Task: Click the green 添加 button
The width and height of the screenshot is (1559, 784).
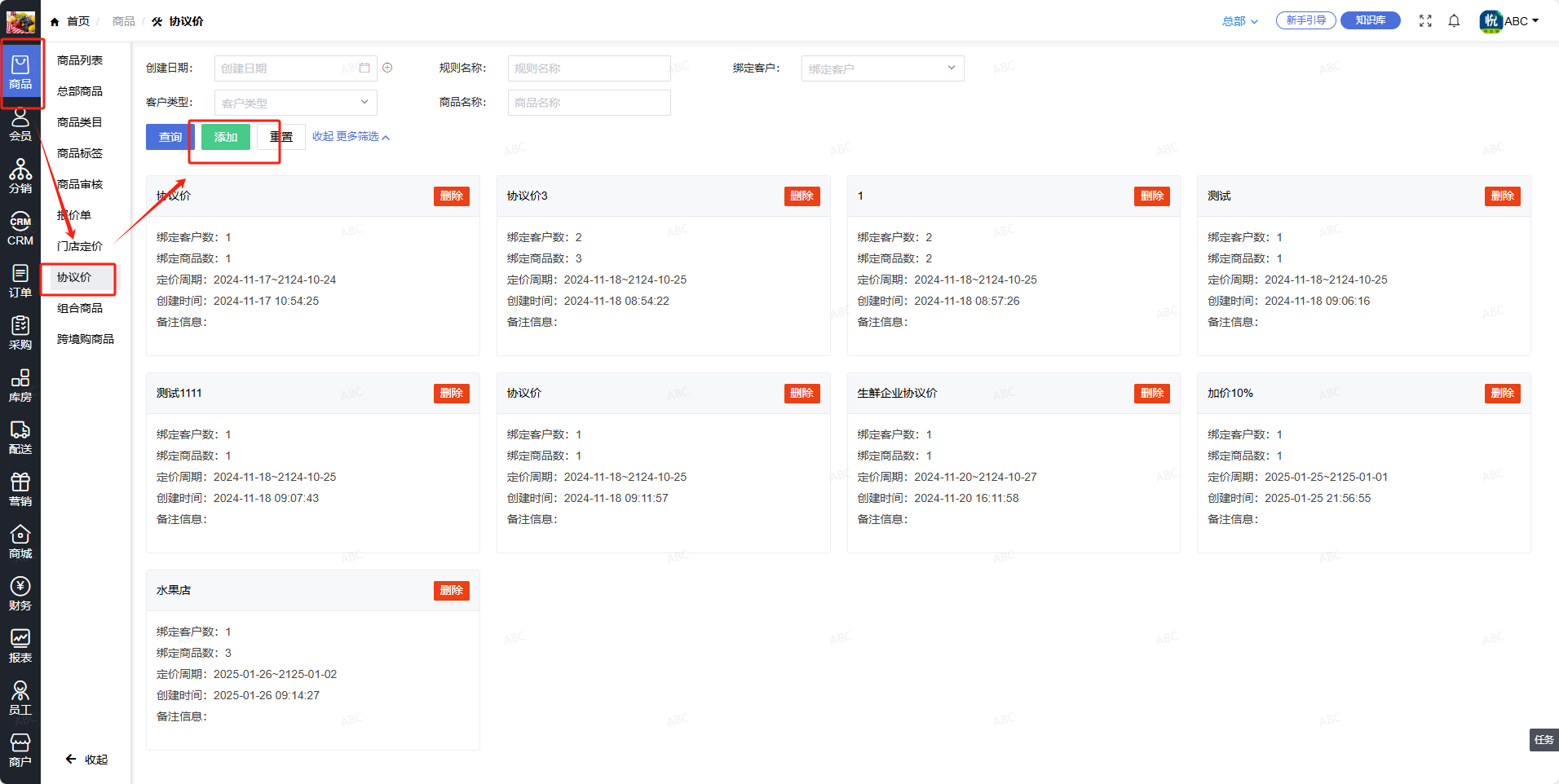Action: click(x=226, y=137)
